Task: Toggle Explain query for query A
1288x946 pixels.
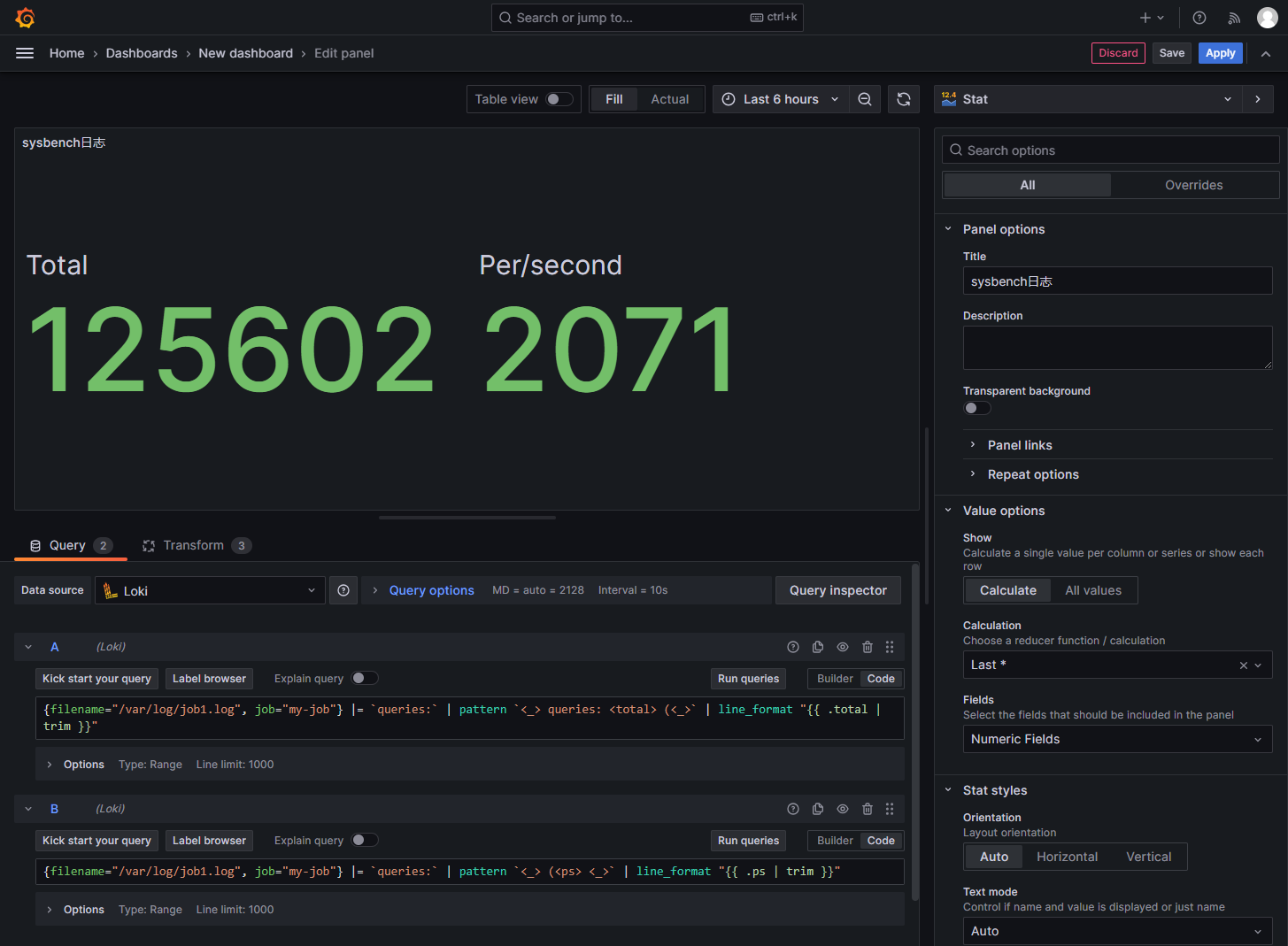Action: 365,678
